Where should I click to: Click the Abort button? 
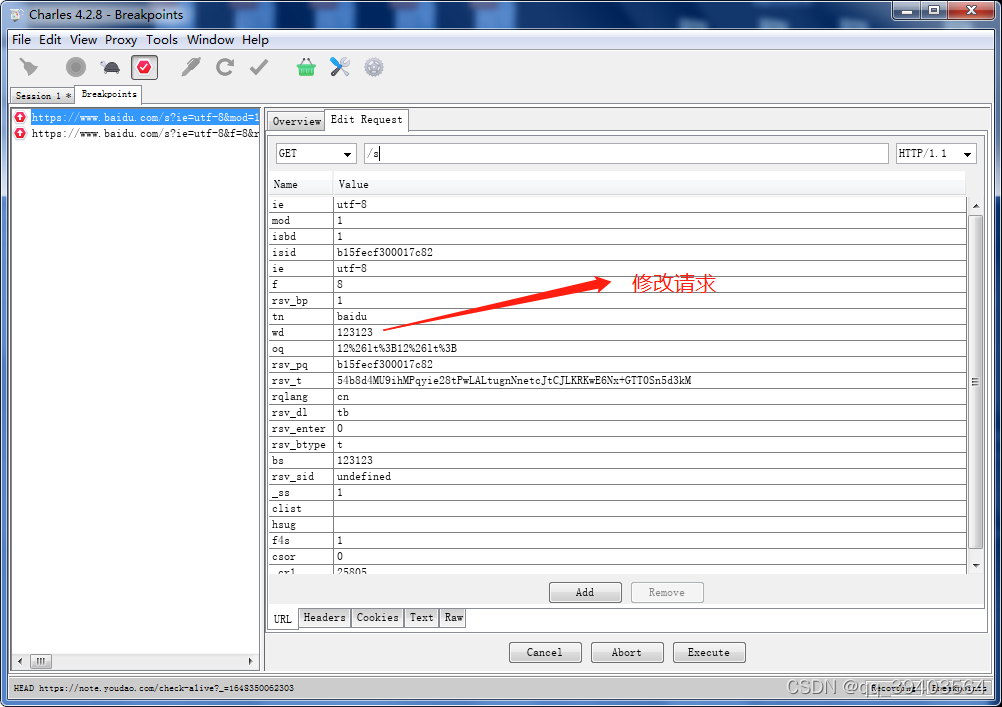pos(627,652)
